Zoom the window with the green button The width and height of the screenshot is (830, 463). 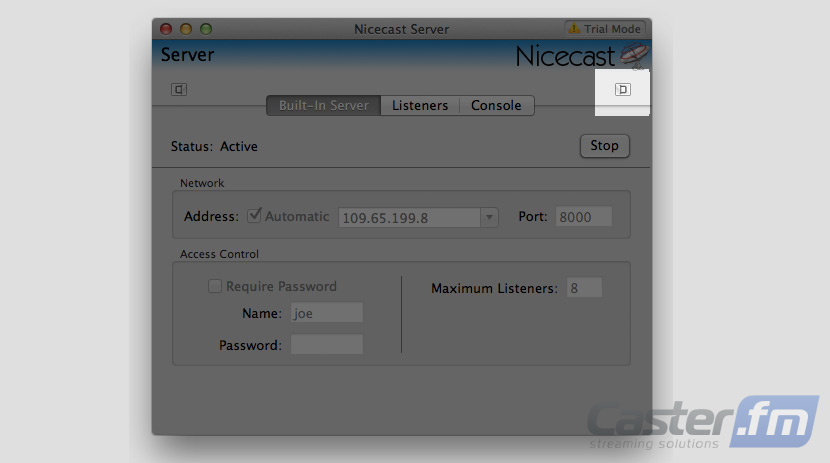[206, 29]
